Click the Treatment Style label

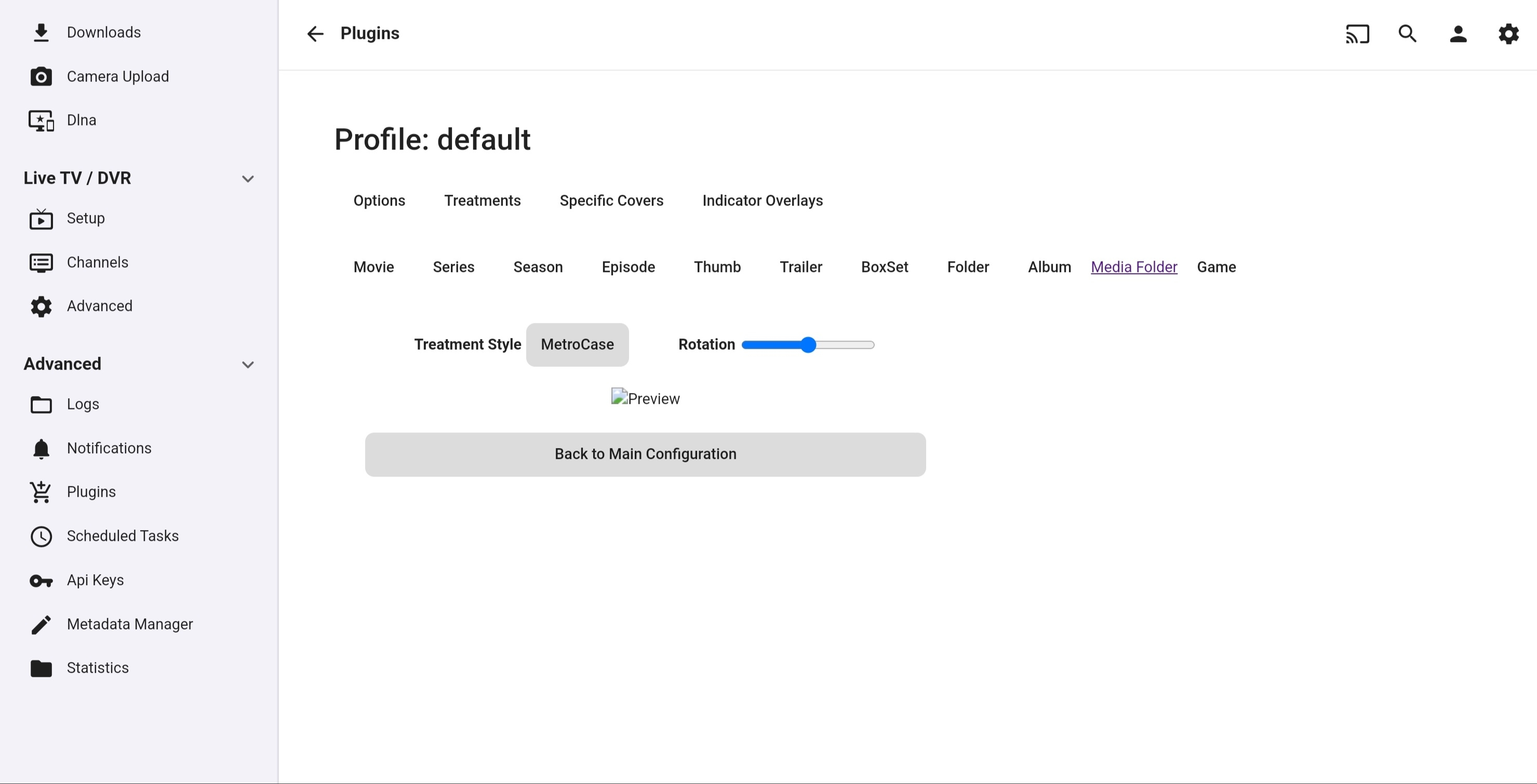467,345
